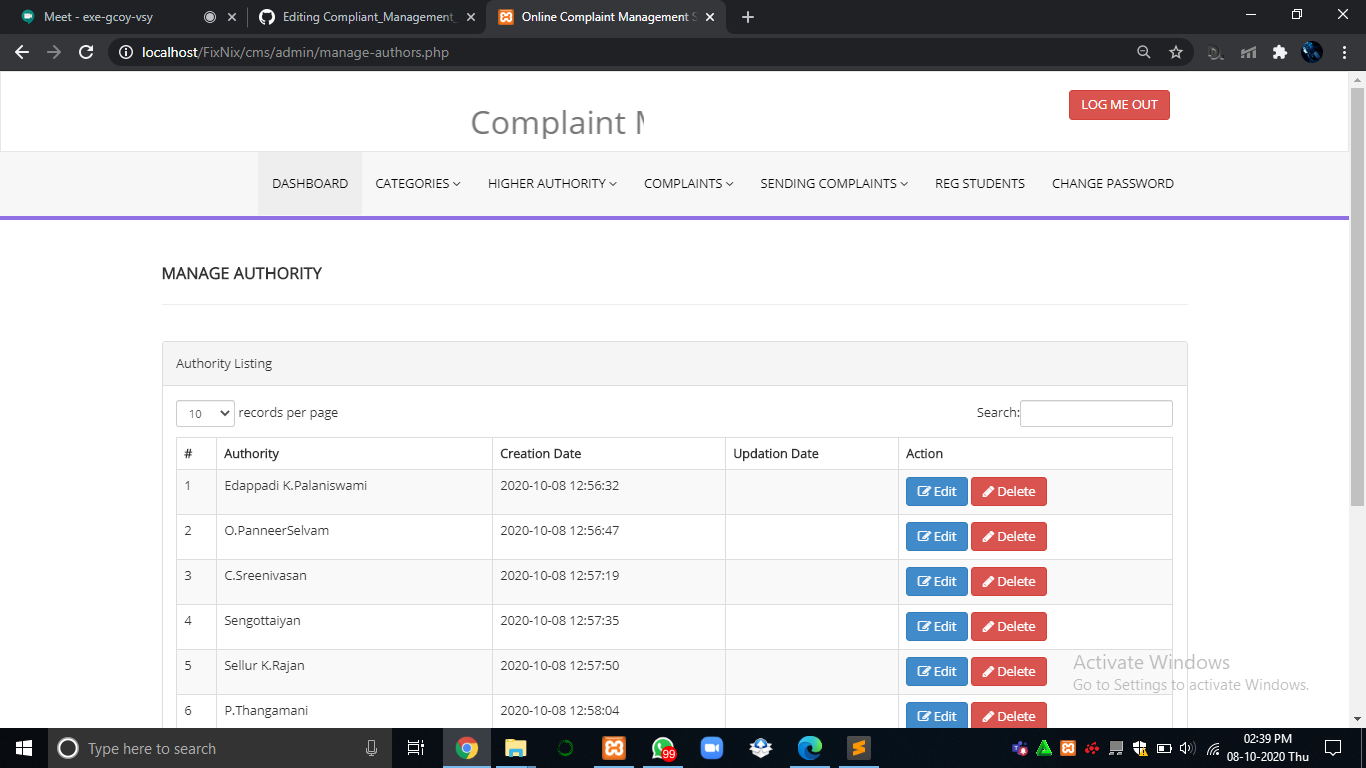1366x768 pixels.
Task: Open the notification Action Center icon
Action: point(1334,748)
